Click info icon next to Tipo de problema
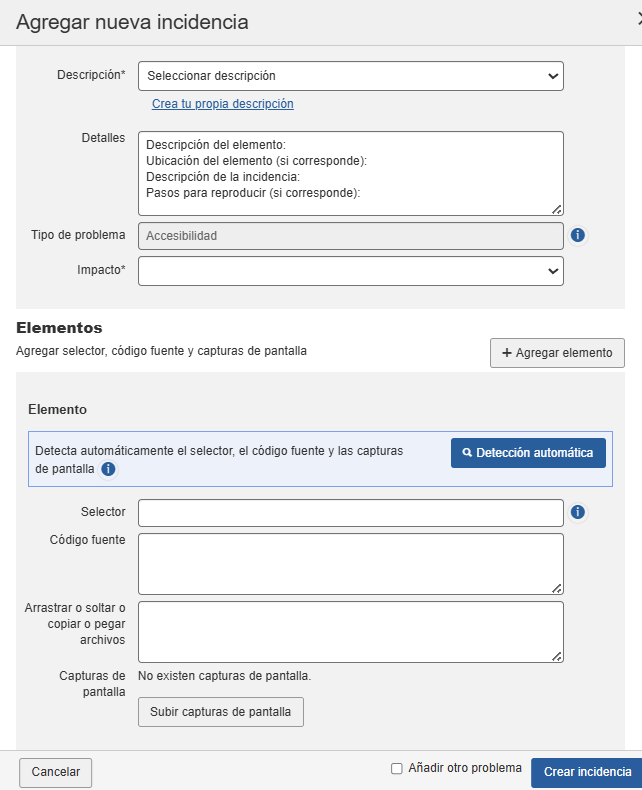 (578, 236)
